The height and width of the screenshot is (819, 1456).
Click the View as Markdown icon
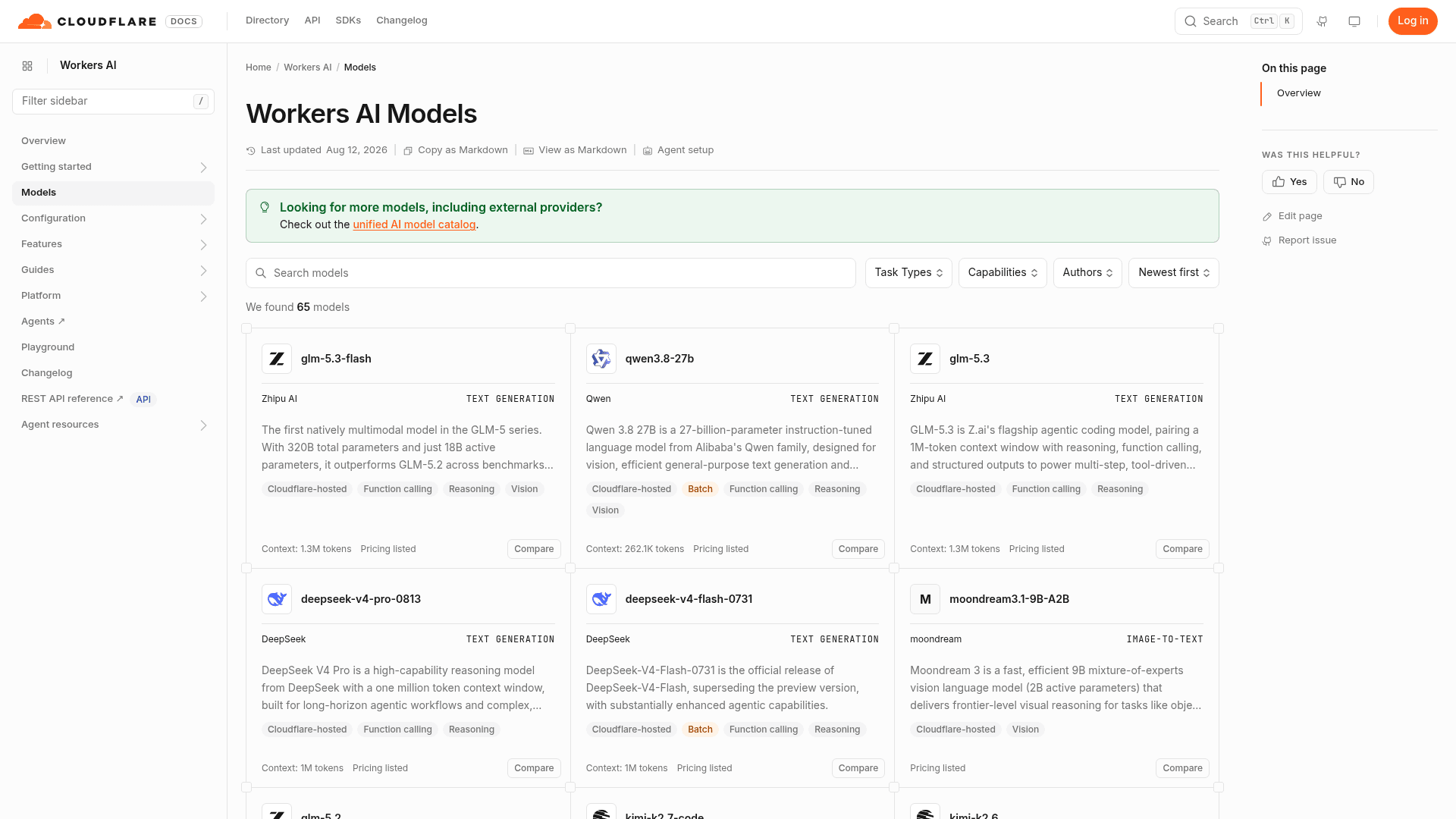click(529, 151)
